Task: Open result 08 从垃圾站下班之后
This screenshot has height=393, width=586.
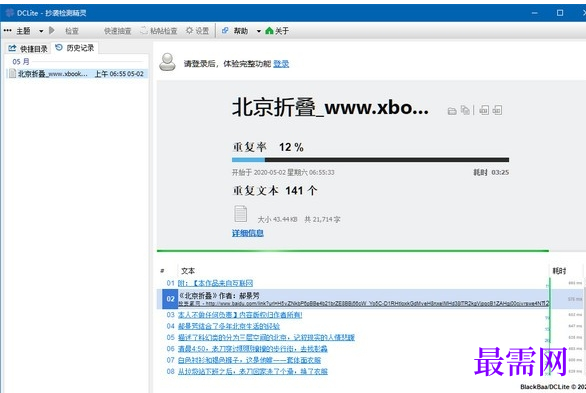Action: click(253, 371)
